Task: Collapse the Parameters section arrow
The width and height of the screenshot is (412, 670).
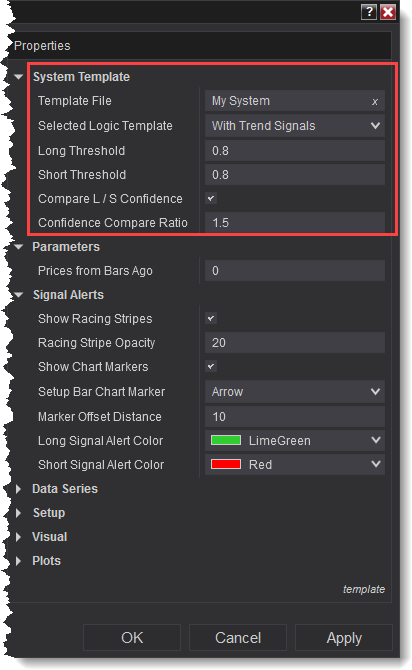Action: pyautogui.click(x=18, y=247)
